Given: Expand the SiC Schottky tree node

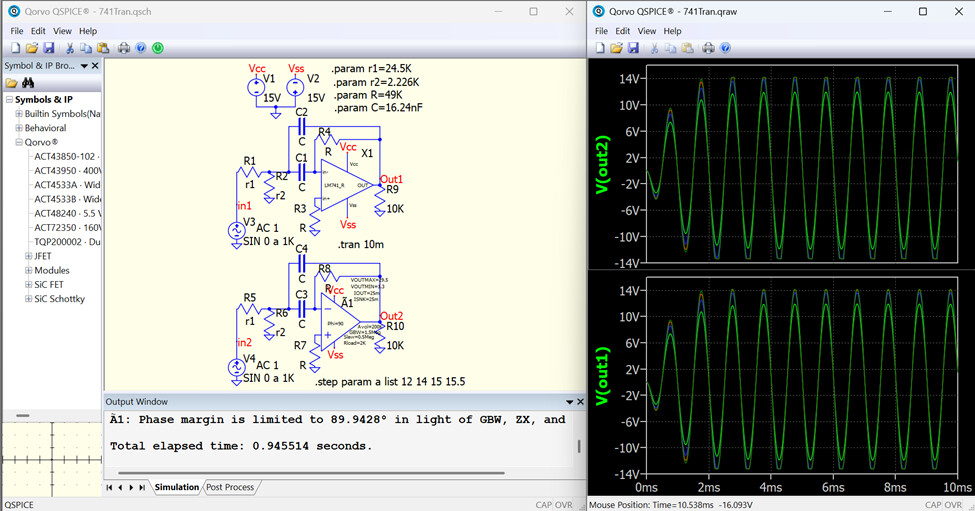Looking at the screenshot, I should click(28, 299).
